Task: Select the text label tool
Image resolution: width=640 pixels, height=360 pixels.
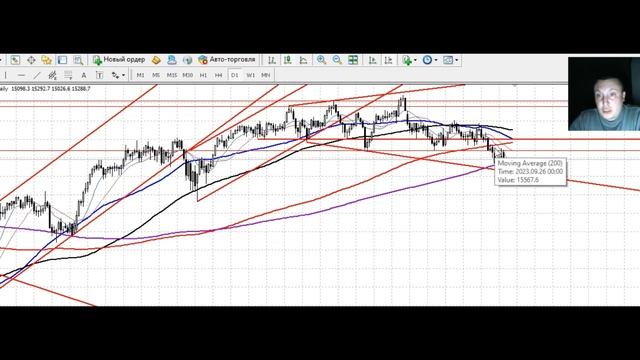Action: coord(99,75)
